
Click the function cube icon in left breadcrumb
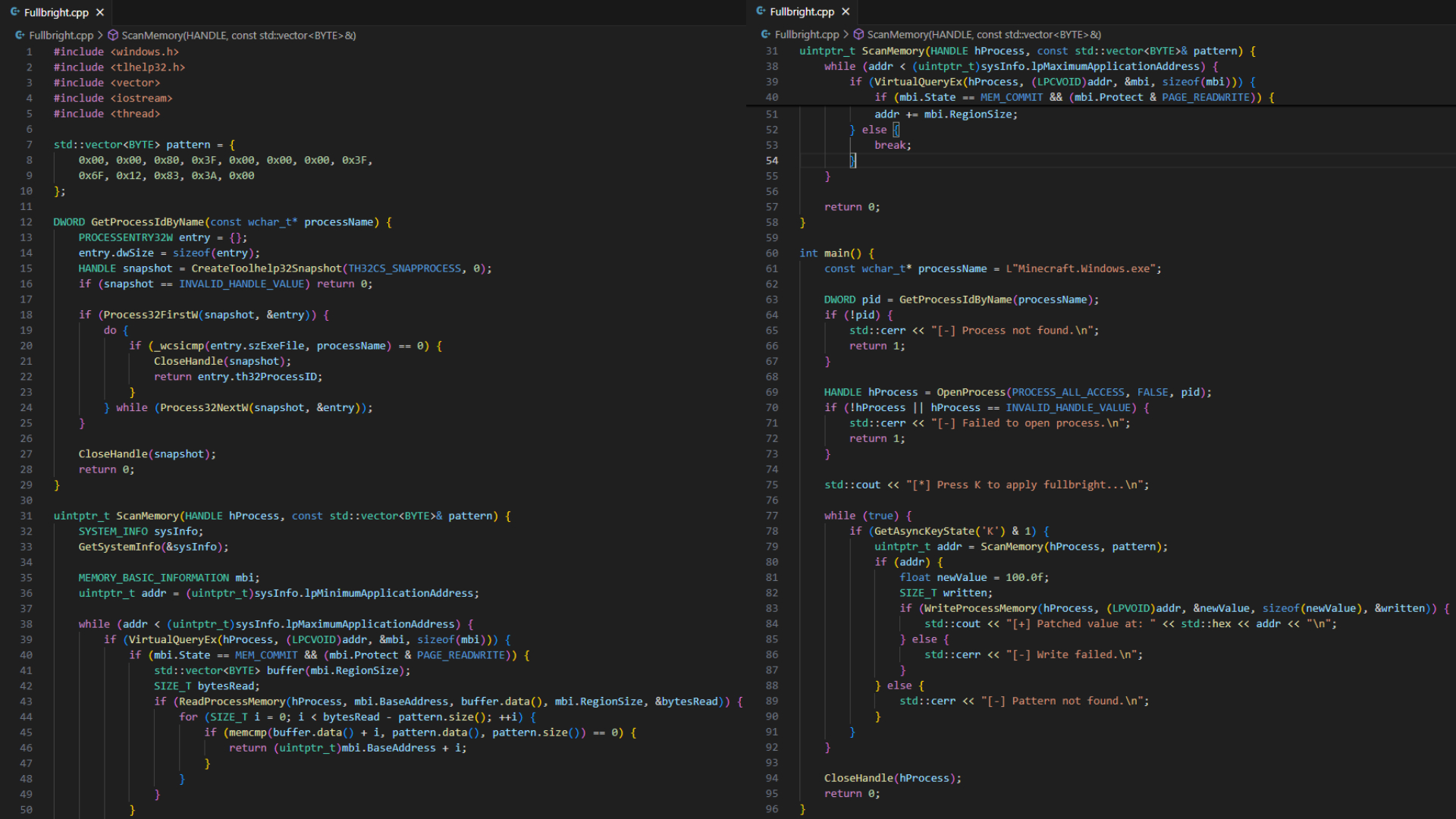[113, 35]
